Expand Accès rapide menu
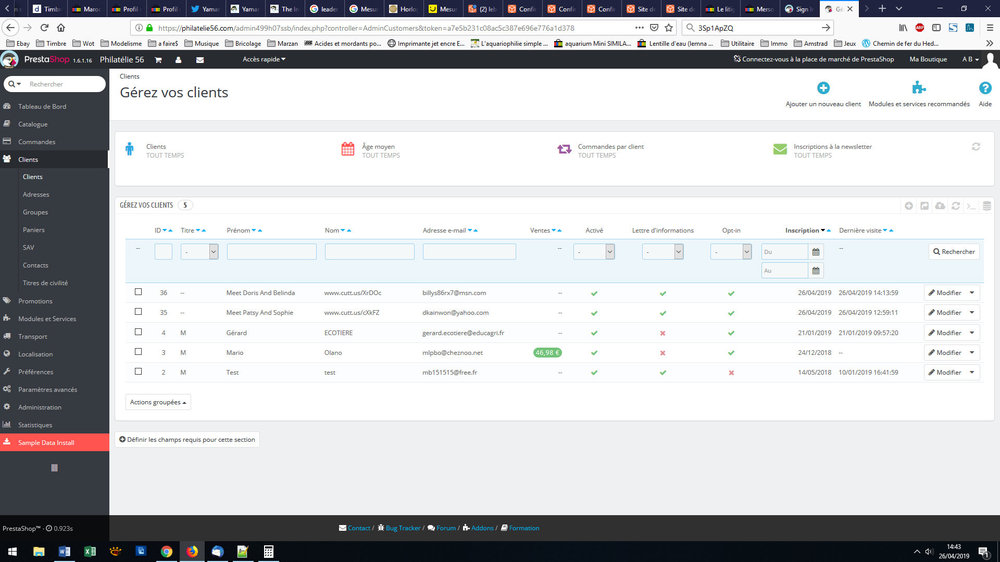 click(263, 59)
